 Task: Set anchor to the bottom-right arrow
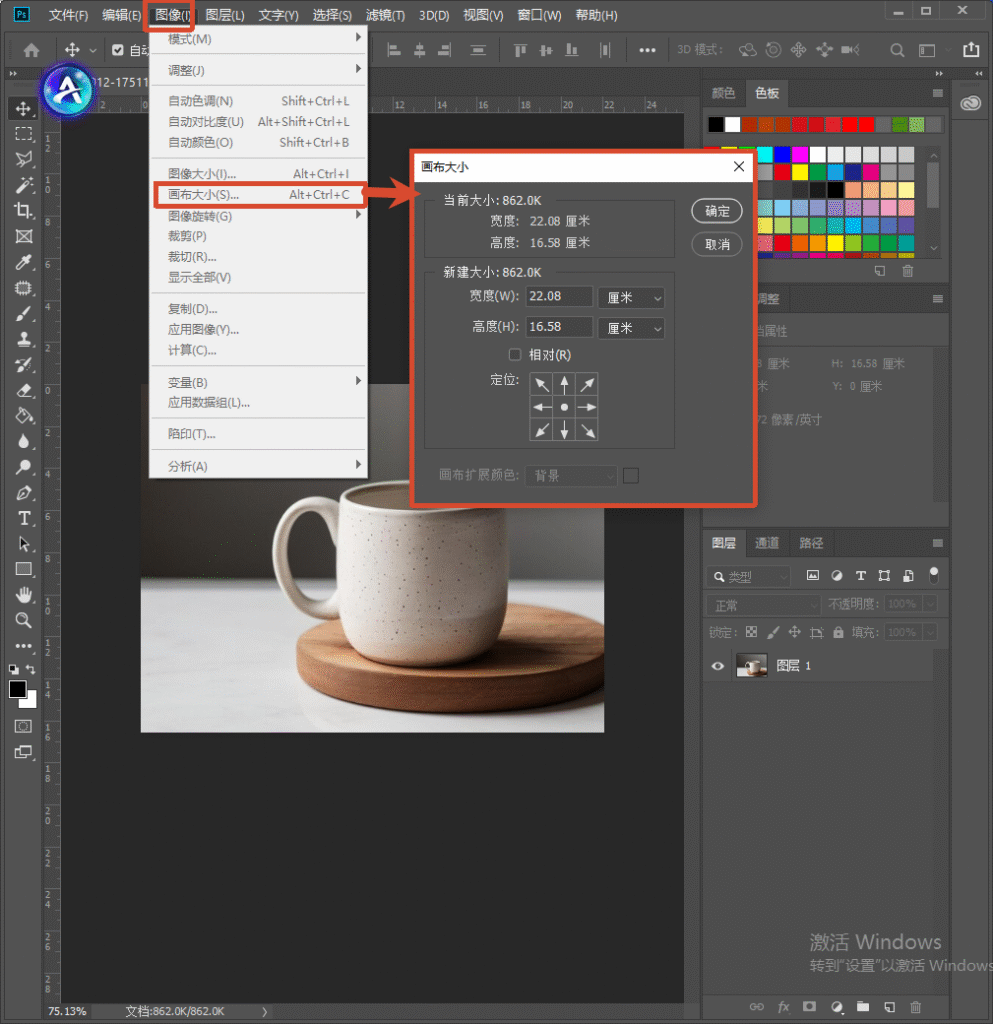(x=587, y=430)
